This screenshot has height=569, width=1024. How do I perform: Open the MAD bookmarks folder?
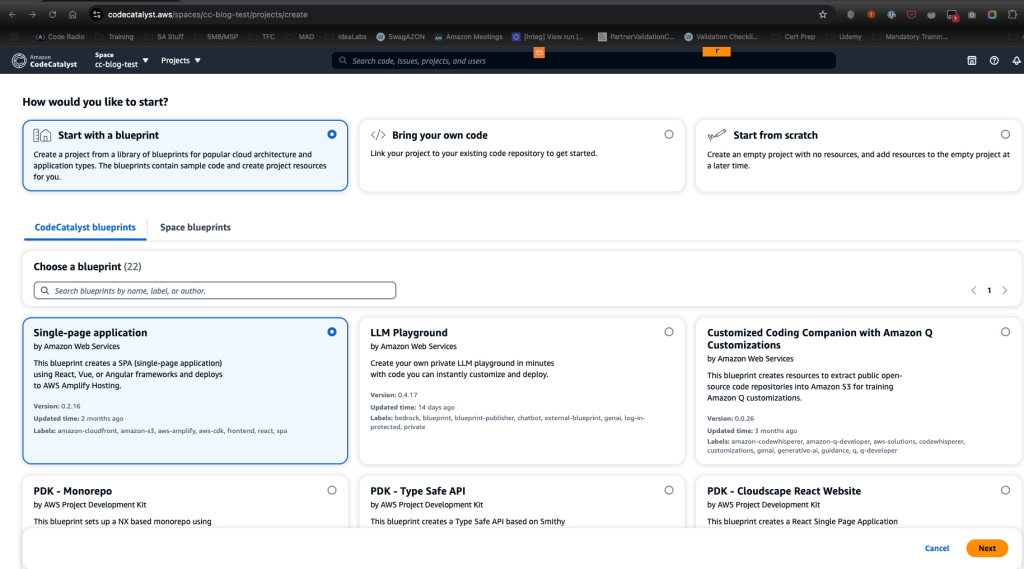[x=300, y=37]
